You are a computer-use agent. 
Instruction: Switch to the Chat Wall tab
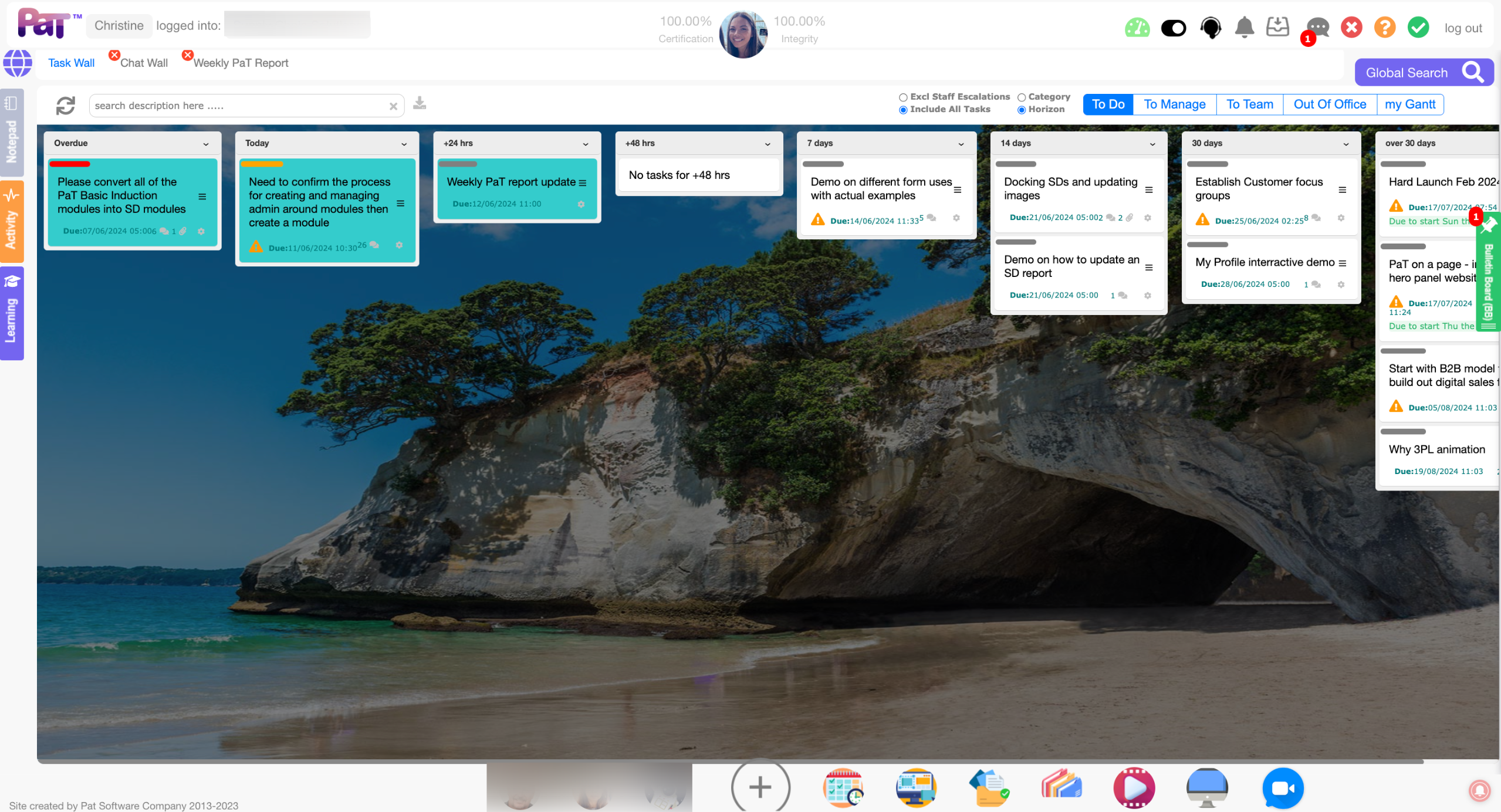point(144,63)
